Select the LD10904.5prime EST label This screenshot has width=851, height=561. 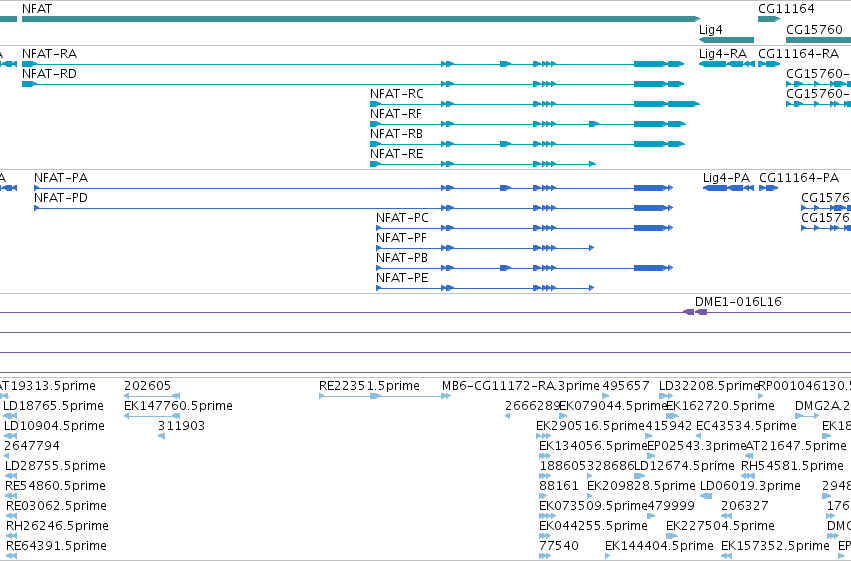point(54,426)
